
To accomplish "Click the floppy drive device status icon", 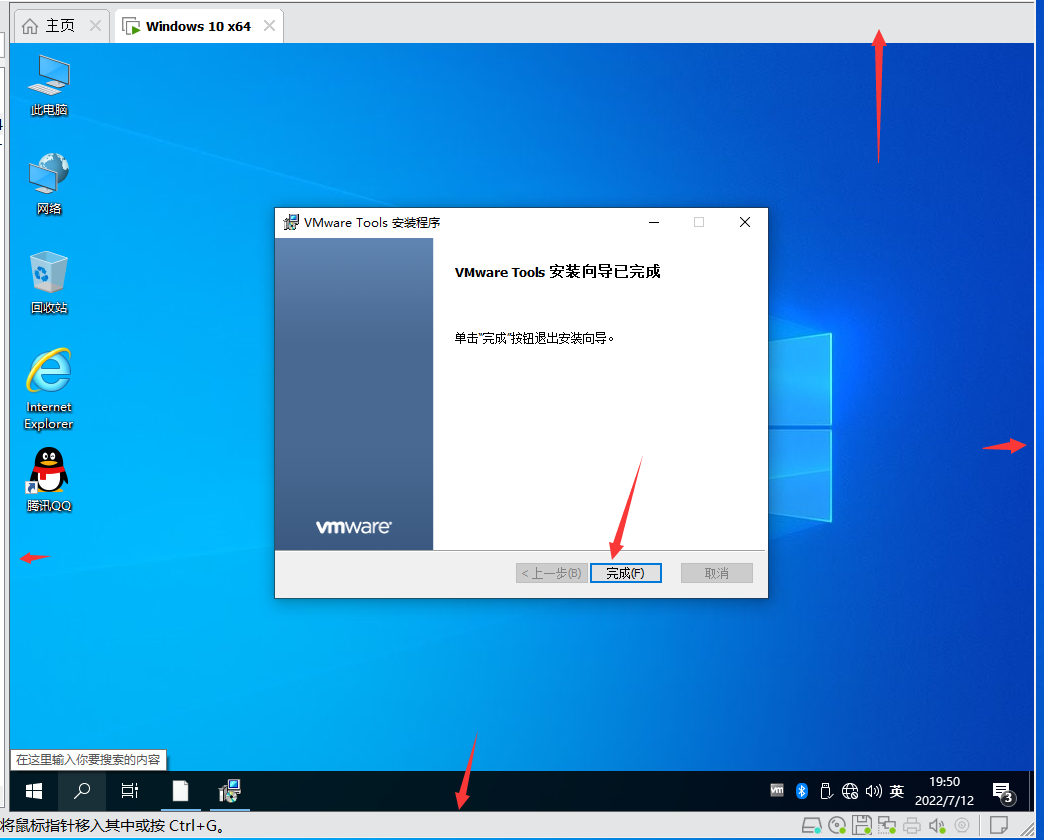I will point(862,825).
